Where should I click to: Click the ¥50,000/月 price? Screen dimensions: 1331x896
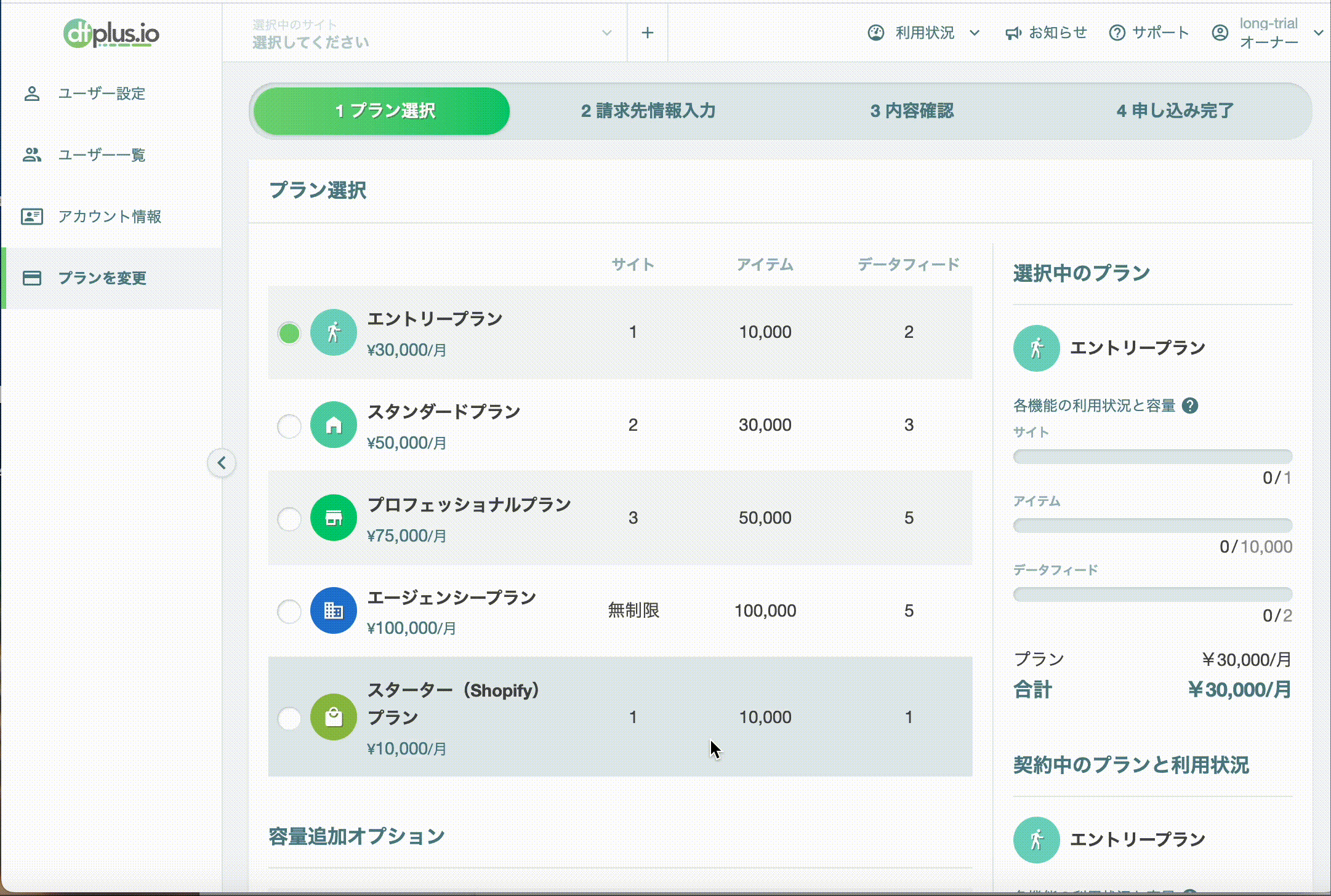(406, 443)
